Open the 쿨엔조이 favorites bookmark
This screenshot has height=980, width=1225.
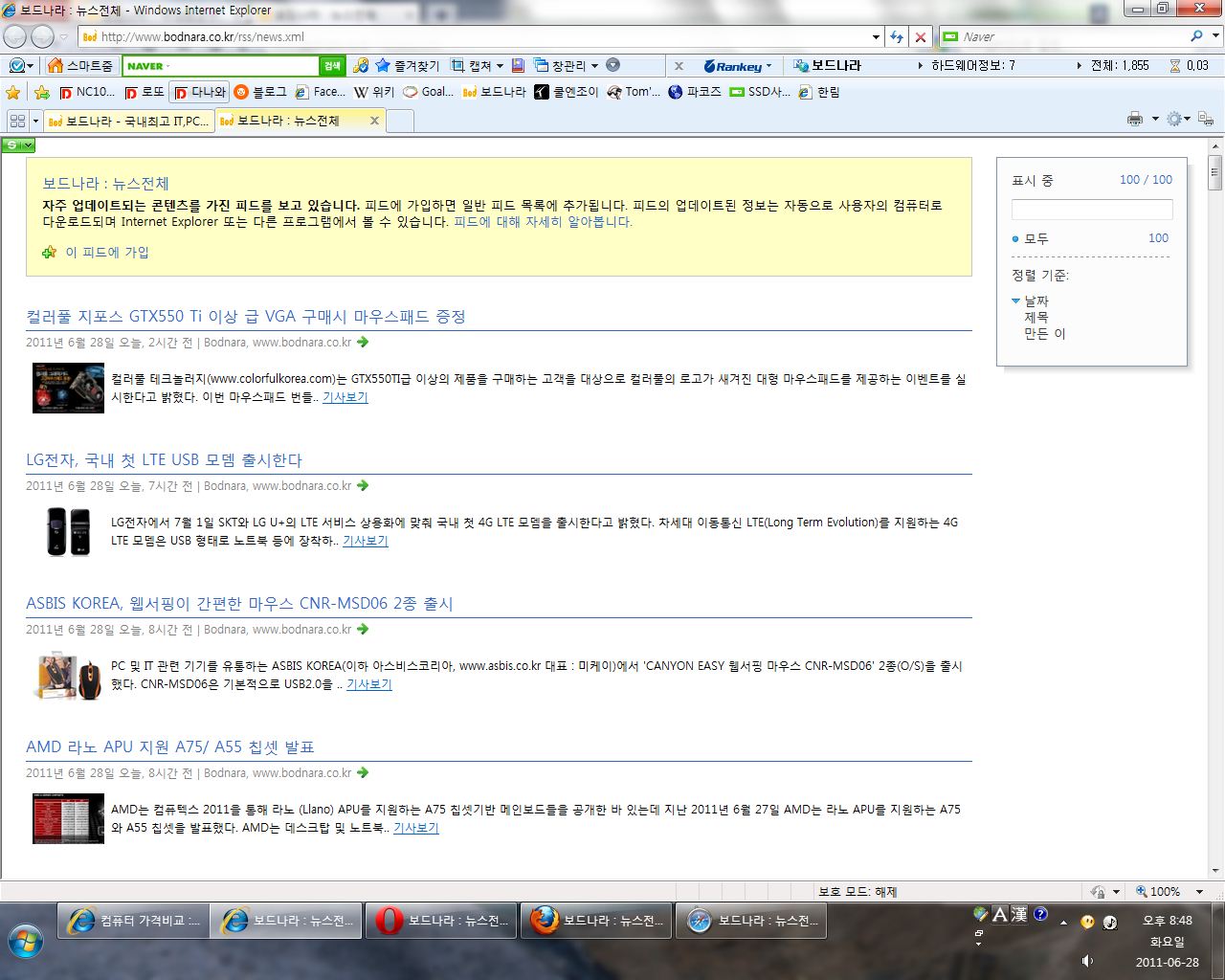[567, 93]
